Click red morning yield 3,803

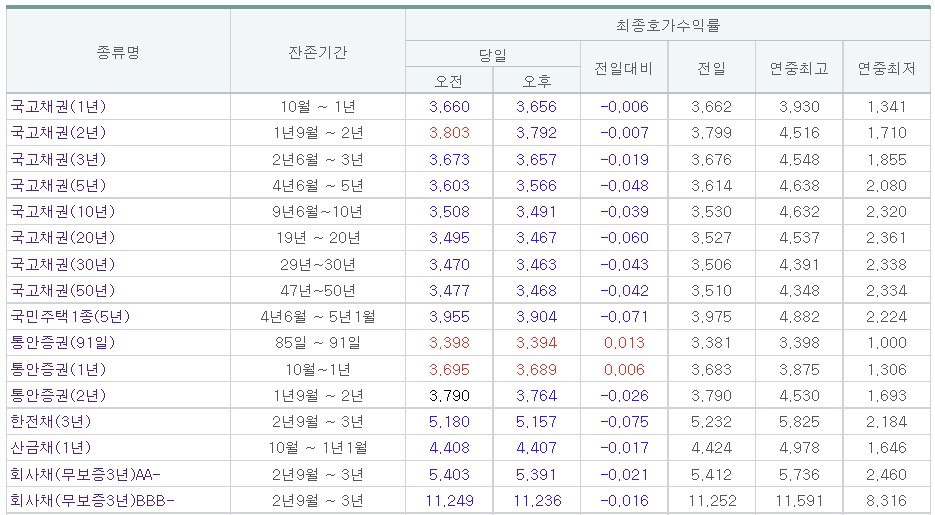tap(449, 132)
